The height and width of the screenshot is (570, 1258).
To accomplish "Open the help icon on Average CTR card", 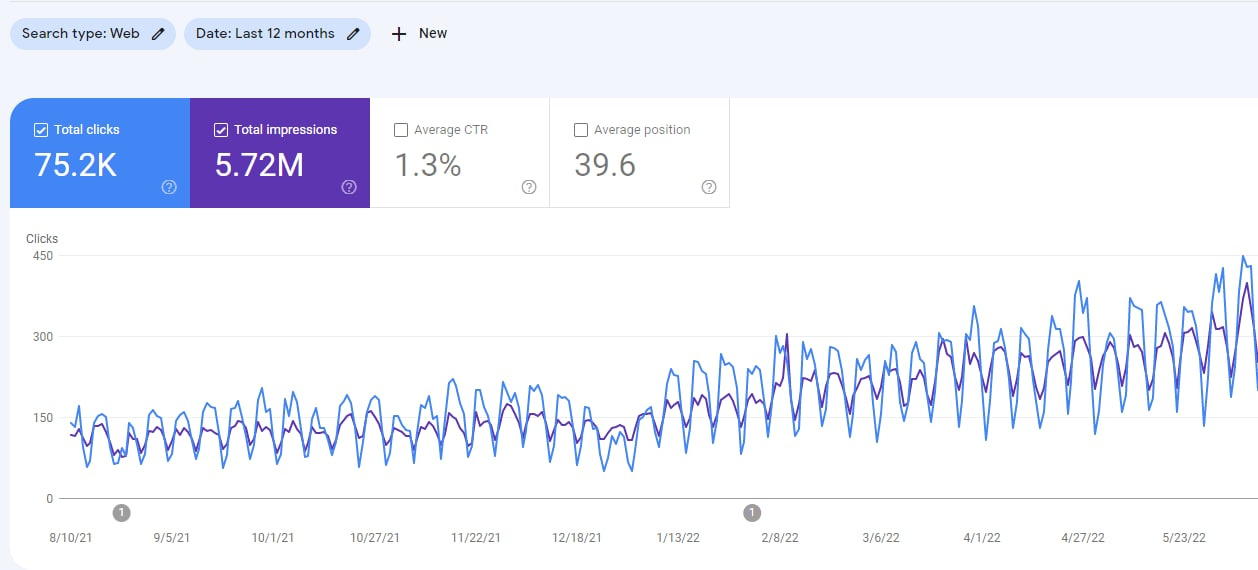I will coord(529,187).
